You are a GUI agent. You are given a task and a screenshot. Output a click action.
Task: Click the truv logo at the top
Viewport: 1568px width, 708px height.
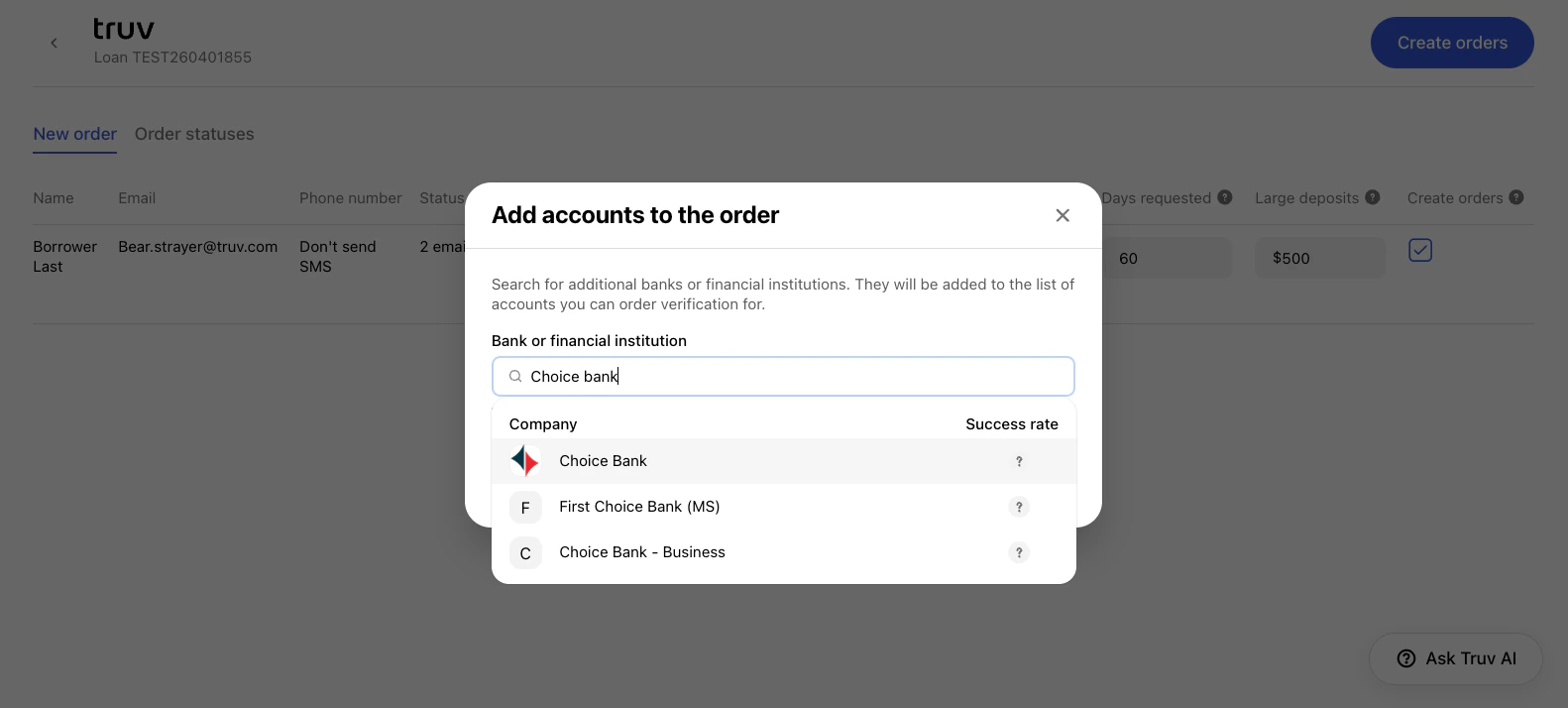tap(123, 28)
